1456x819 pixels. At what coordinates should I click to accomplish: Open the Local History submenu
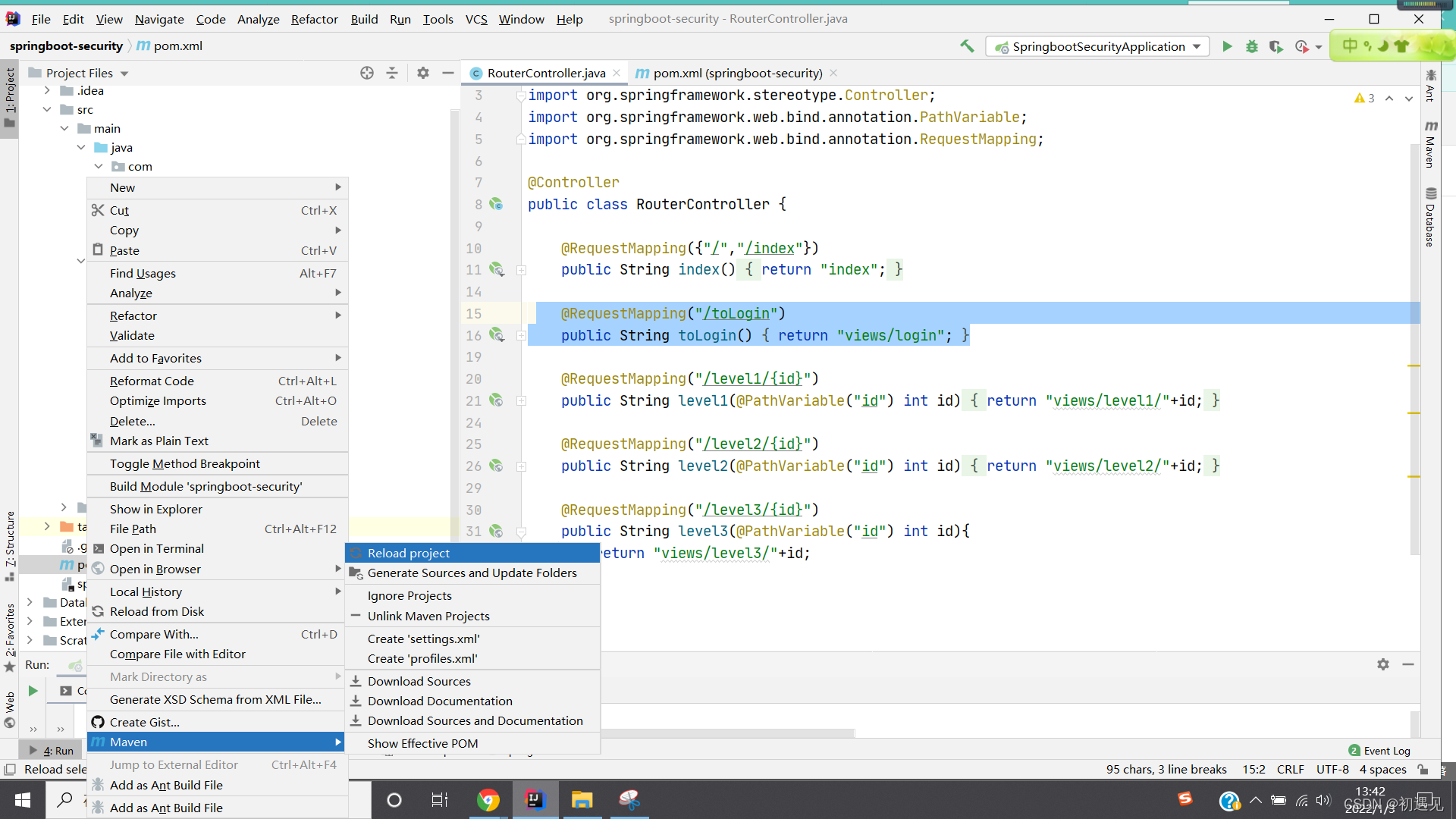(x=218, y=591)
